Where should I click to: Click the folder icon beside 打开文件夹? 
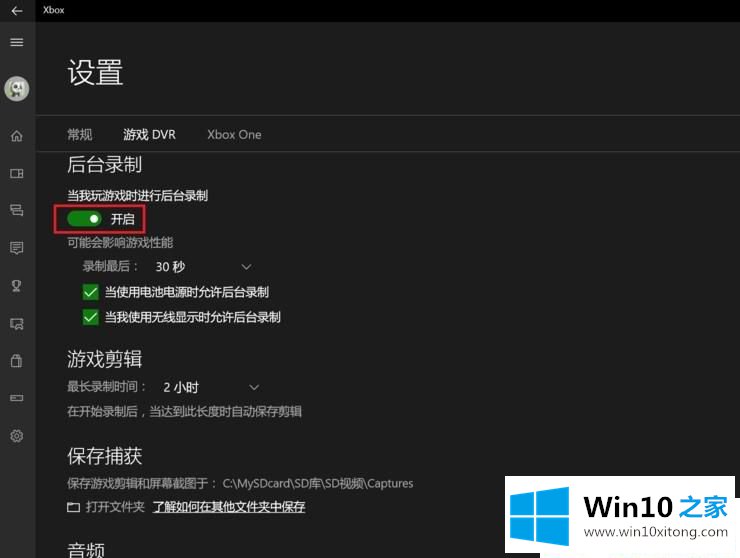tap(73, 507)
